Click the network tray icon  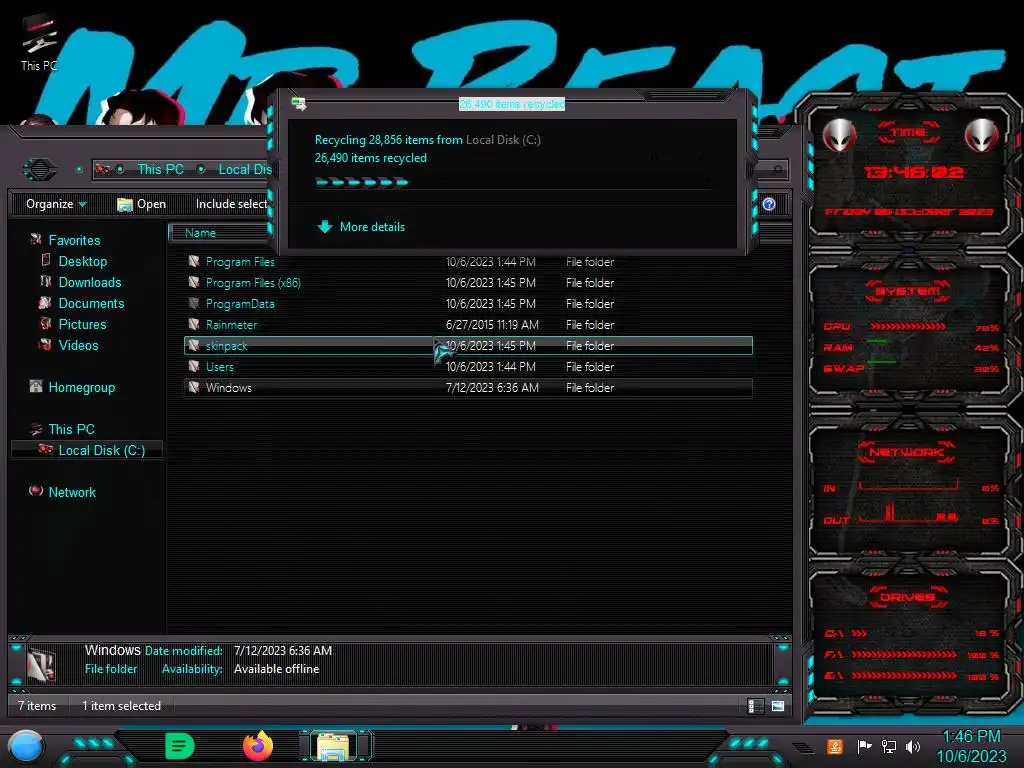point(888,746)
